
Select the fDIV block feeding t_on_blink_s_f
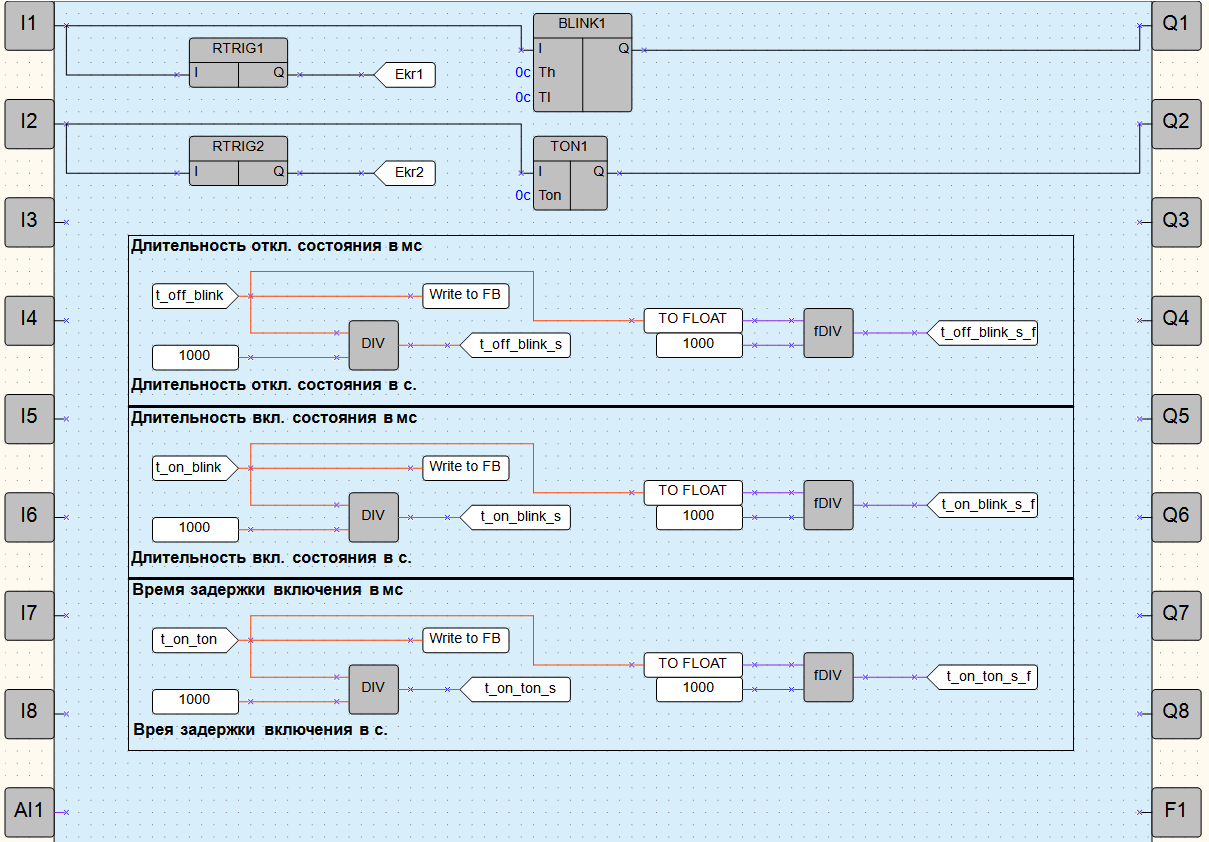point(828,504)
